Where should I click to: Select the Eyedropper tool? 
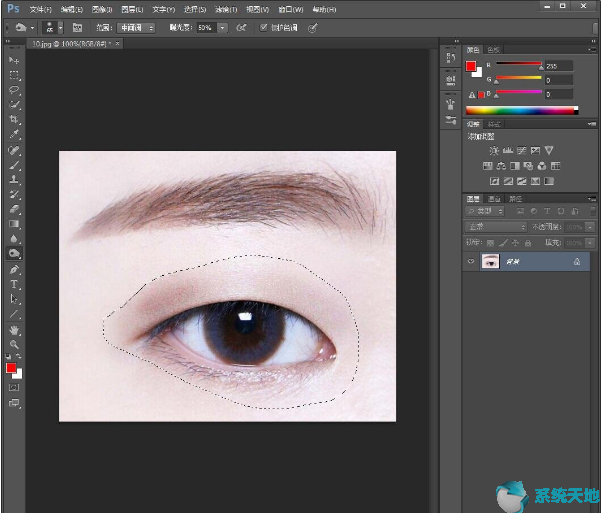click(15, 134)
